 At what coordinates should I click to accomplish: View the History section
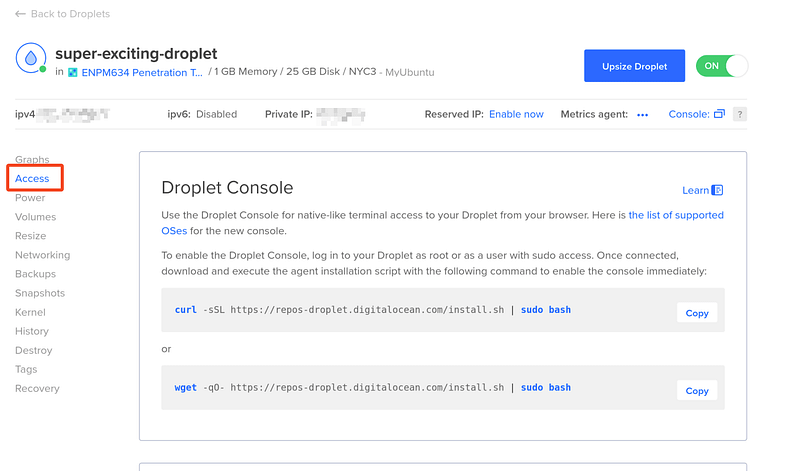coord(32,331)
